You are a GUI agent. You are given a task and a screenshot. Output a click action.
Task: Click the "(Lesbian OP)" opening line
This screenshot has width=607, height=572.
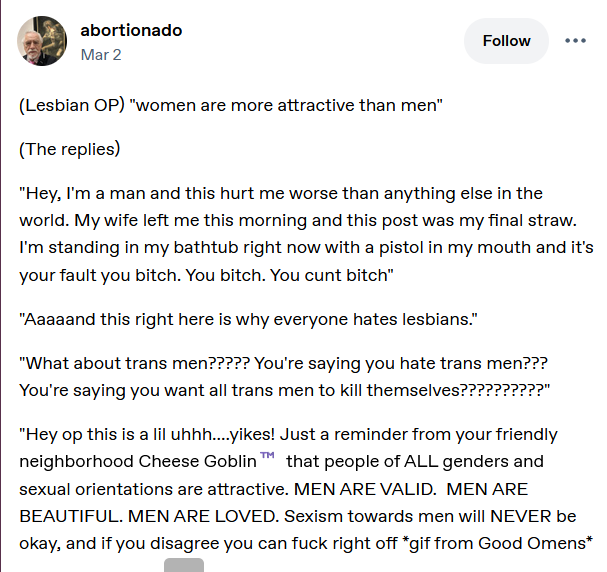click(231, 105)
